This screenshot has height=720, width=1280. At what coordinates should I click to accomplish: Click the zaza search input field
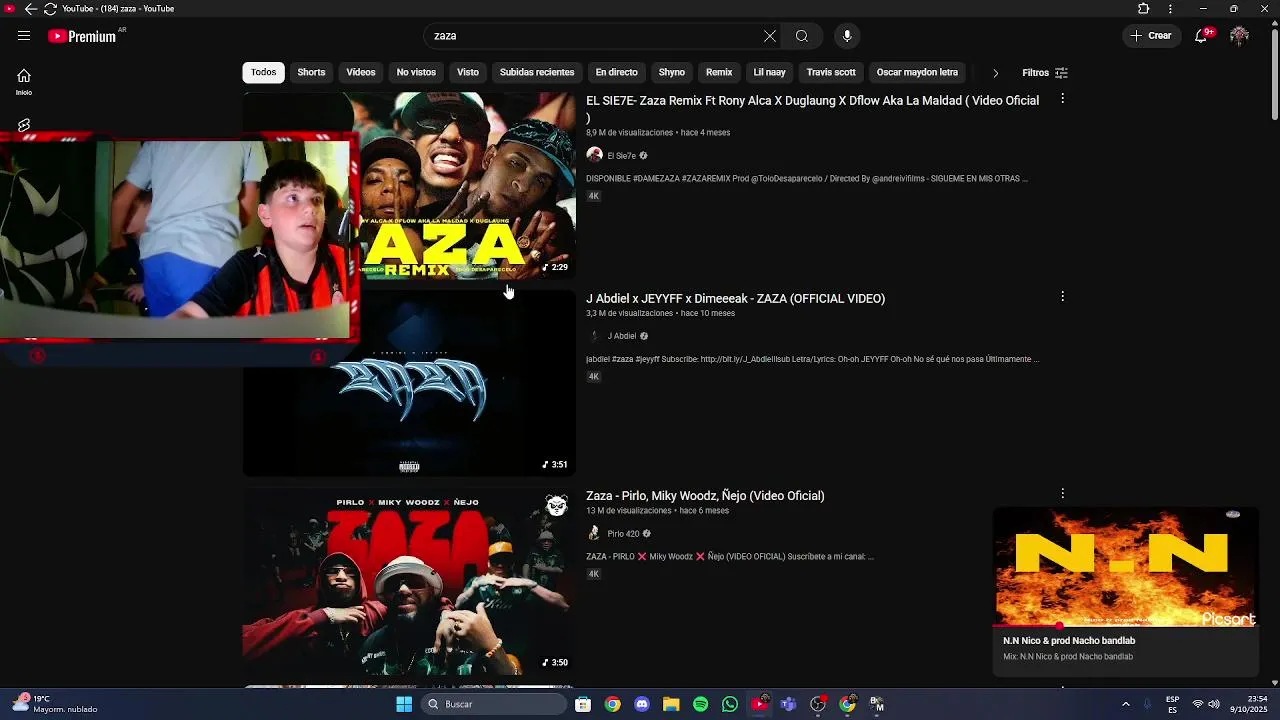click(595, 36)
